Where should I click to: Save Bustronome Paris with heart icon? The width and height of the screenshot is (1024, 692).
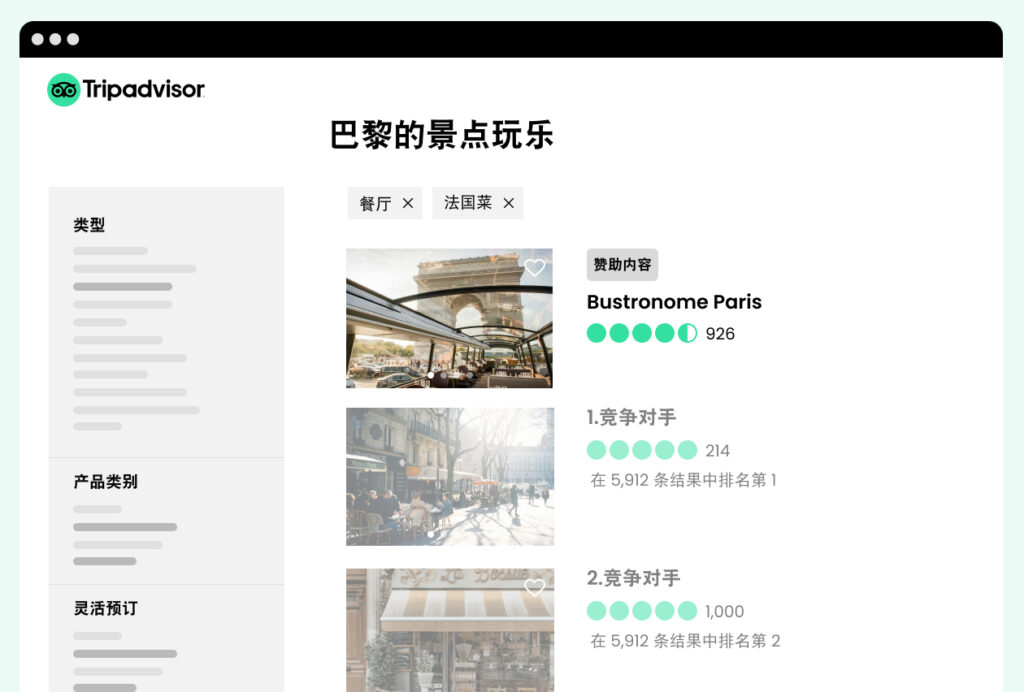534,267
